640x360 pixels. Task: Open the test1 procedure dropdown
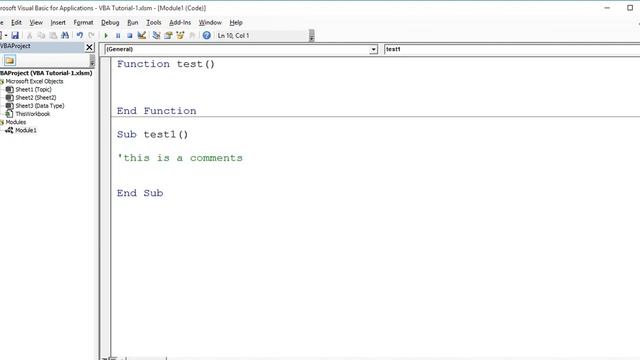(512, 49)
